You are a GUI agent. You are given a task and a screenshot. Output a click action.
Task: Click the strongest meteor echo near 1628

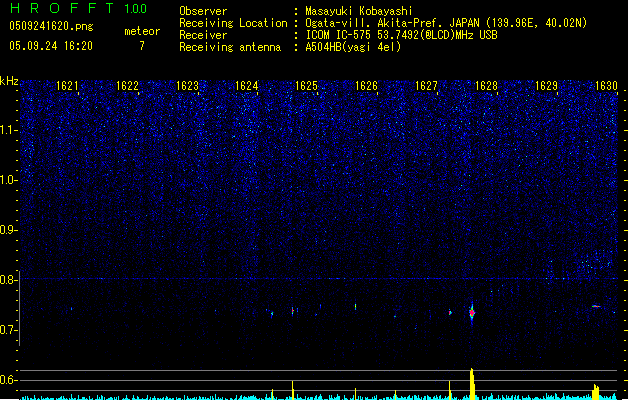point(472,313)
